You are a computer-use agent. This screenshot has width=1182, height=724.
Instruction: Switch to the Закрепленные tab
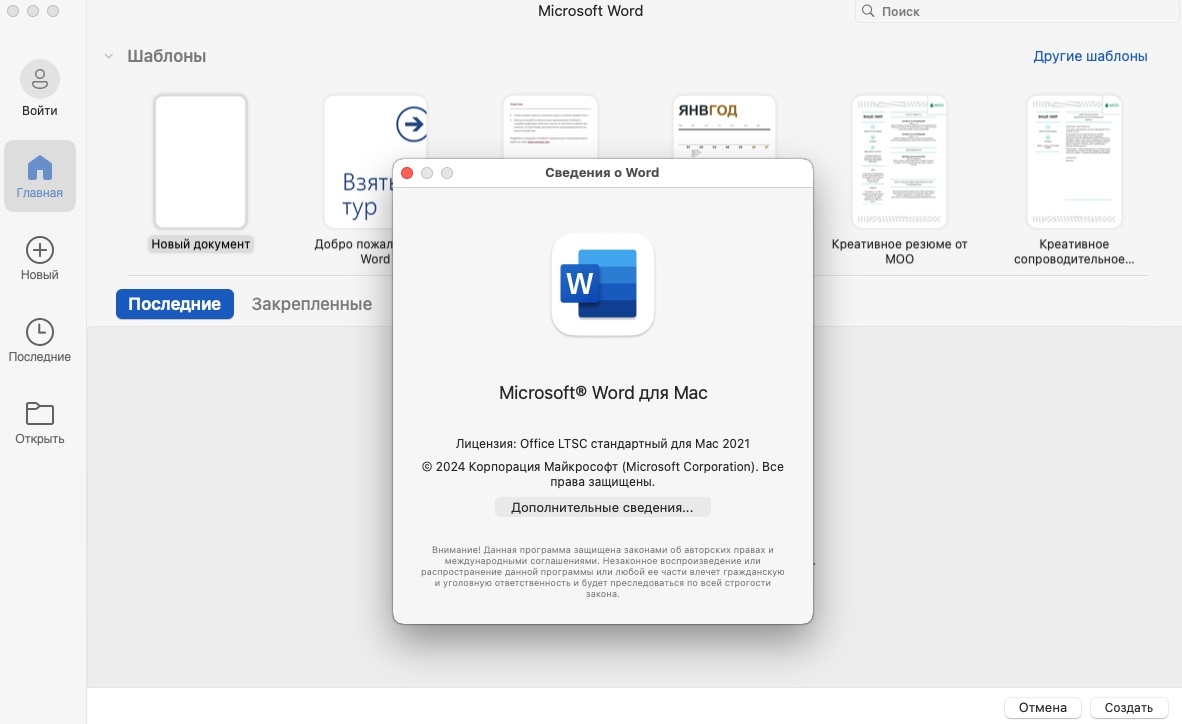tap(311, 304)
